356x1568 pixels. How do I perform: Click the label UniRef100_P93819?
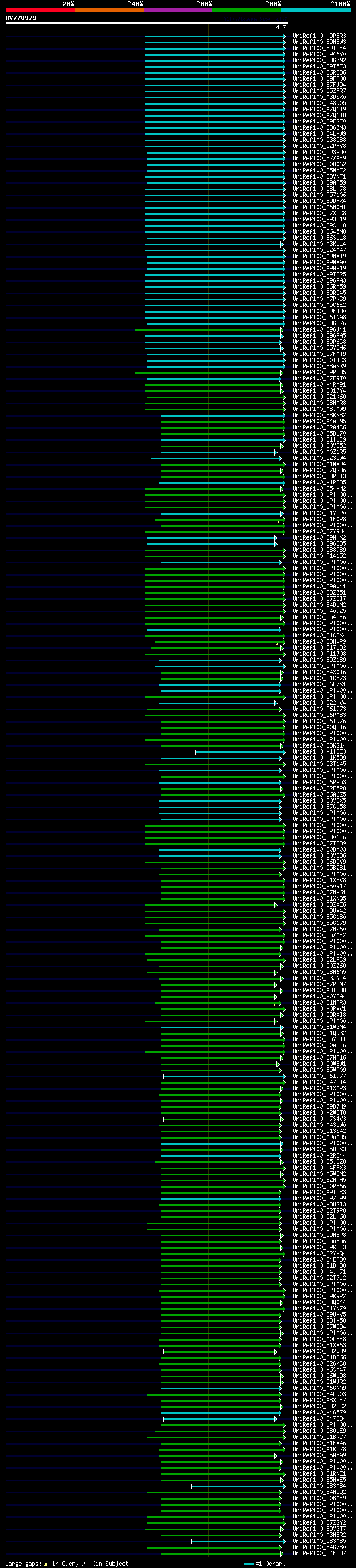point(319,219)
